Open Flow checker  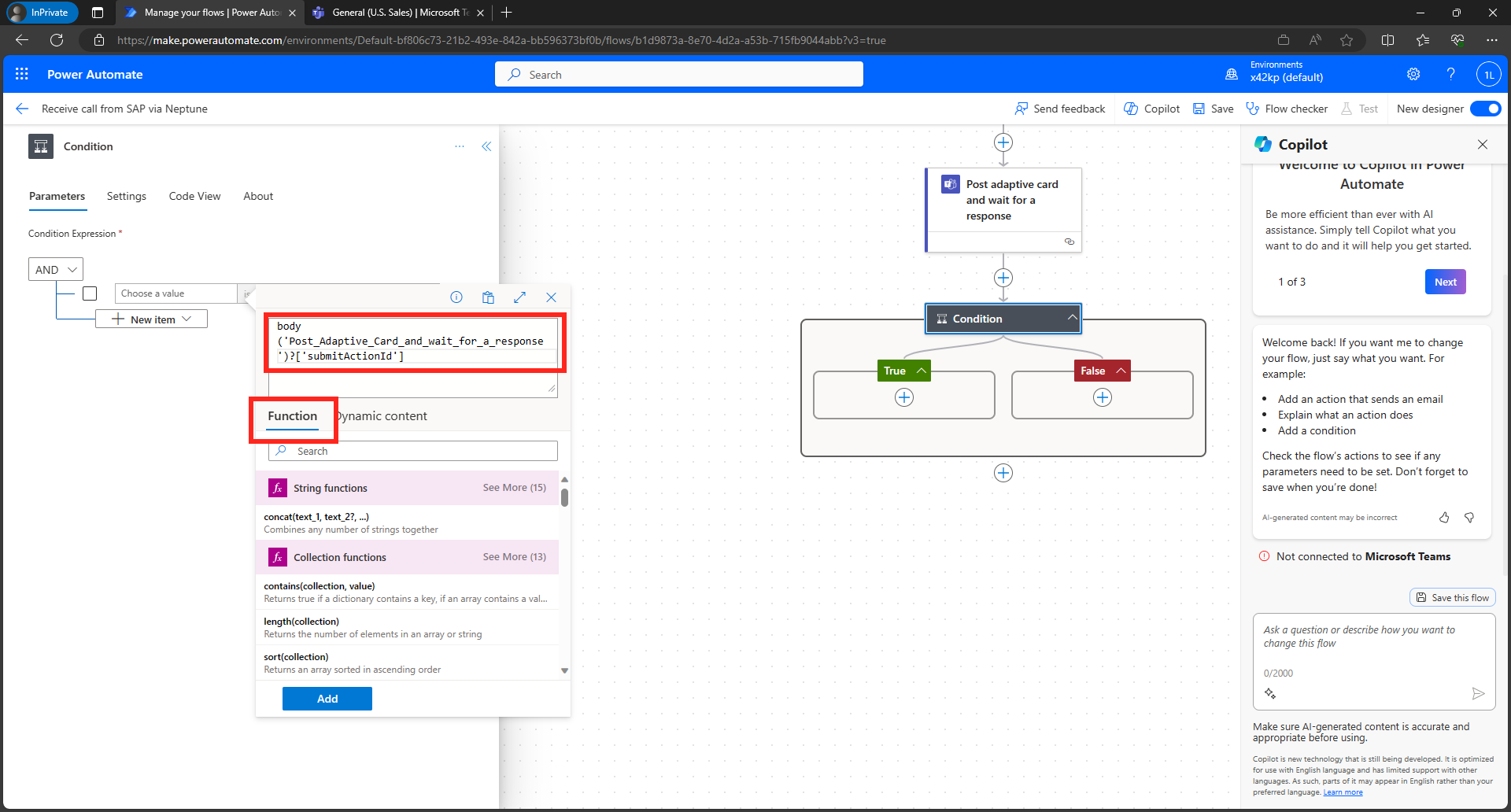1287,109
